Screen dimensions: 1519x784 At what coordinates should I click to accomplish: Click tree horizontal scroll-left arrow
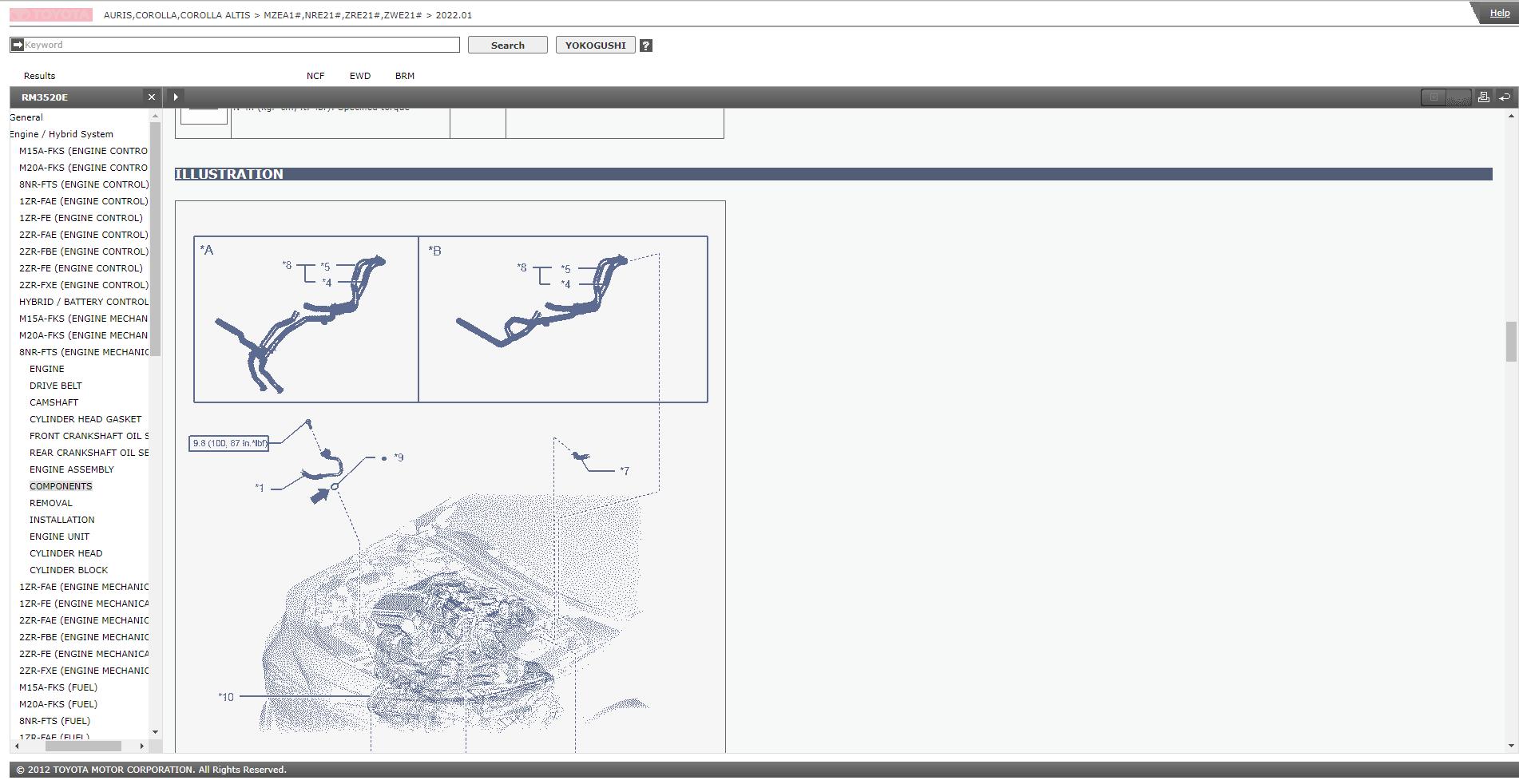pos(16,746)
